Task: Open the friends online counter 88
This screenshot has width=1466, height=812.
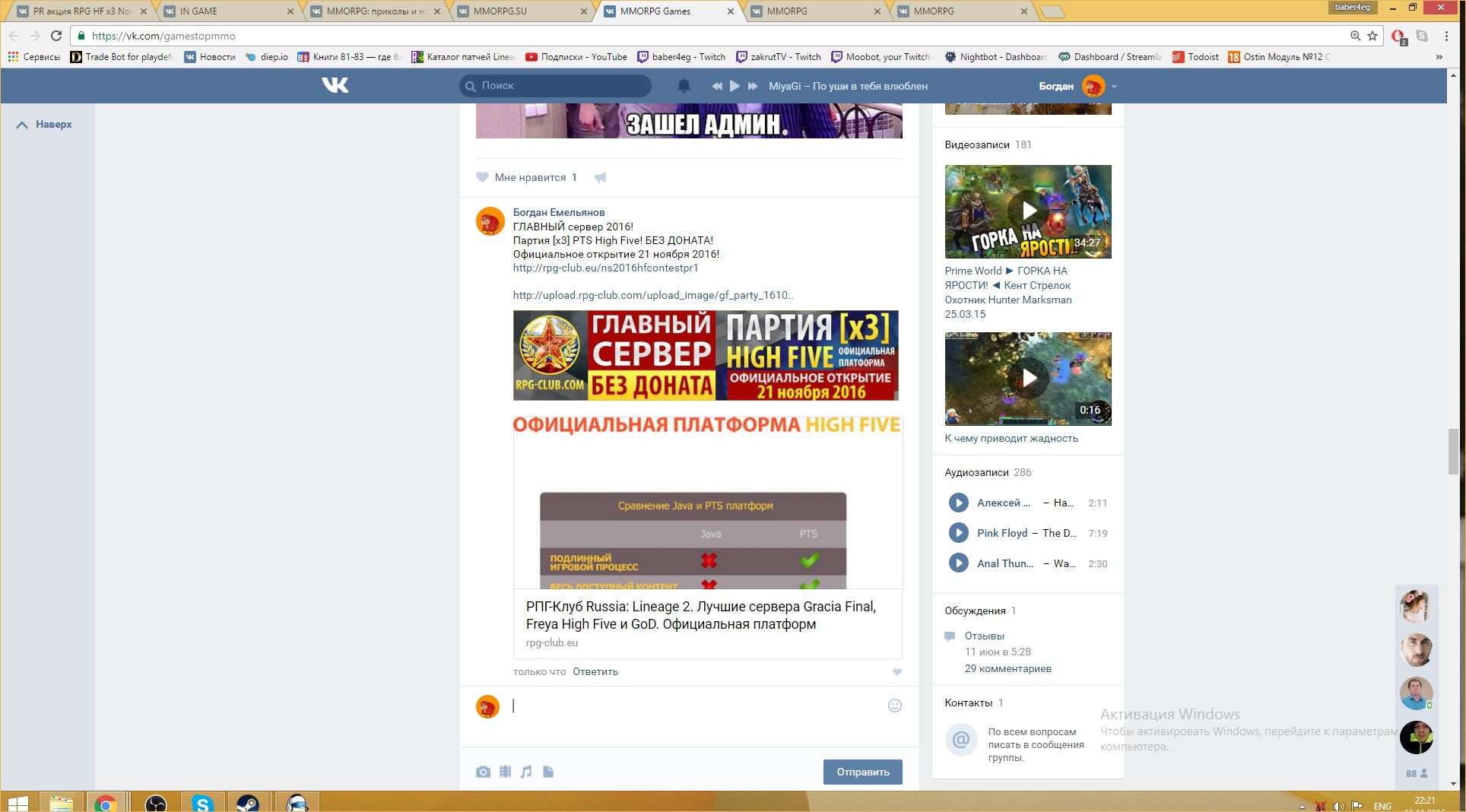Action: point(1417,773)
